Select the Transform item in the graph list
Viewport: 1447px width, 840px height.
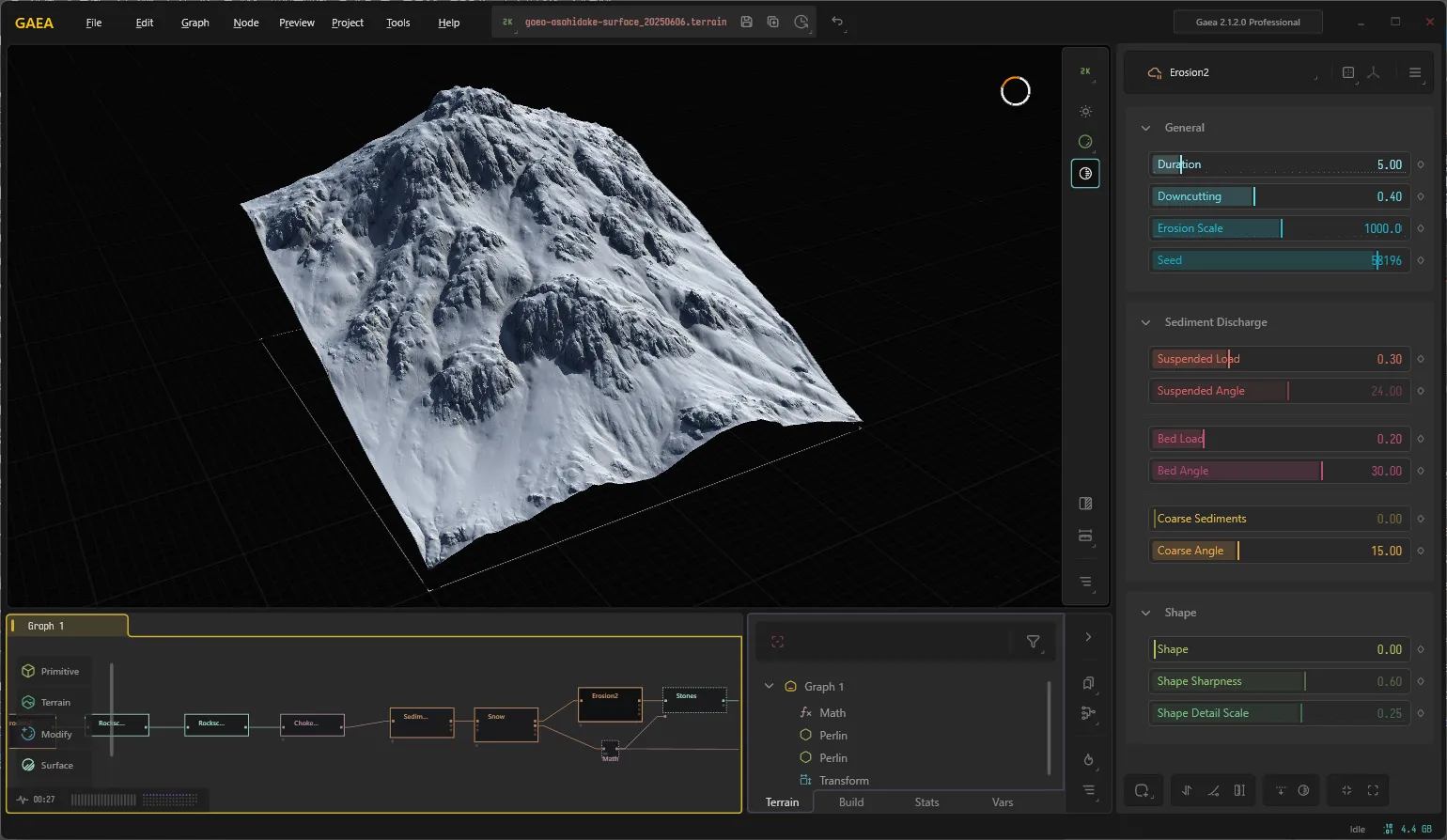click(844, 780)
